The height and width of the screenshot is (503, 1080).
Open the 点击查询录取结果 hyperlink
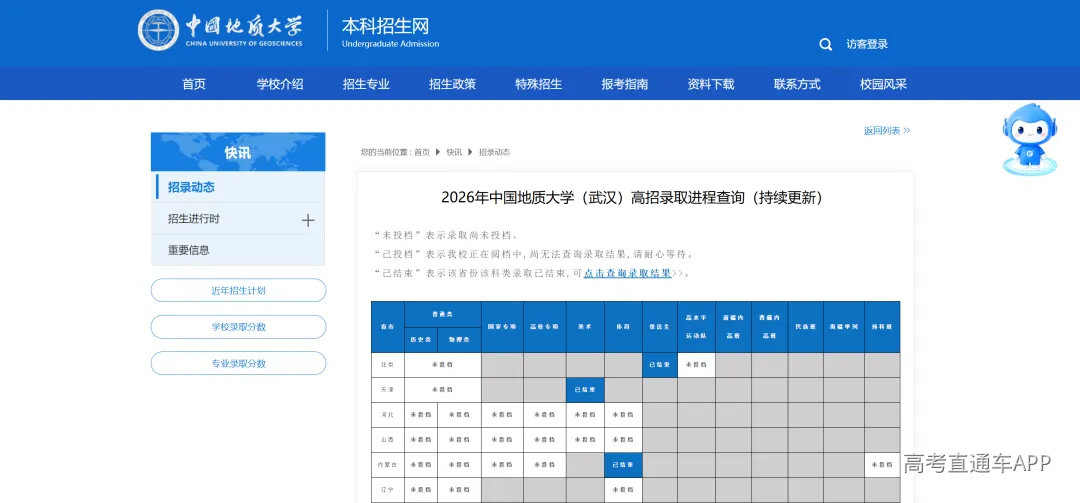[627, 273]
